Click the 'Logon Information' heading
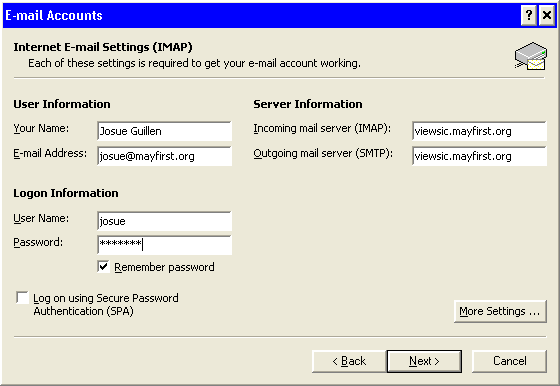 (x=66, y=193)
